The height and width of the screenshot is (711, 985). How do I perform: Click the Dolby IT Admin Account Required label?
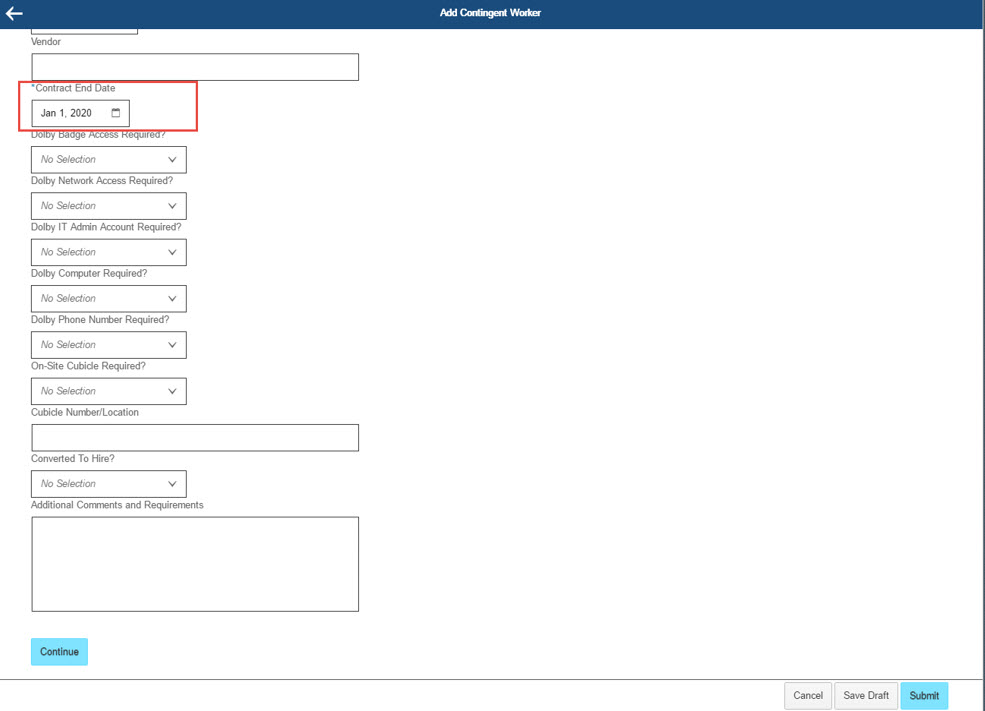coord(106,227)
